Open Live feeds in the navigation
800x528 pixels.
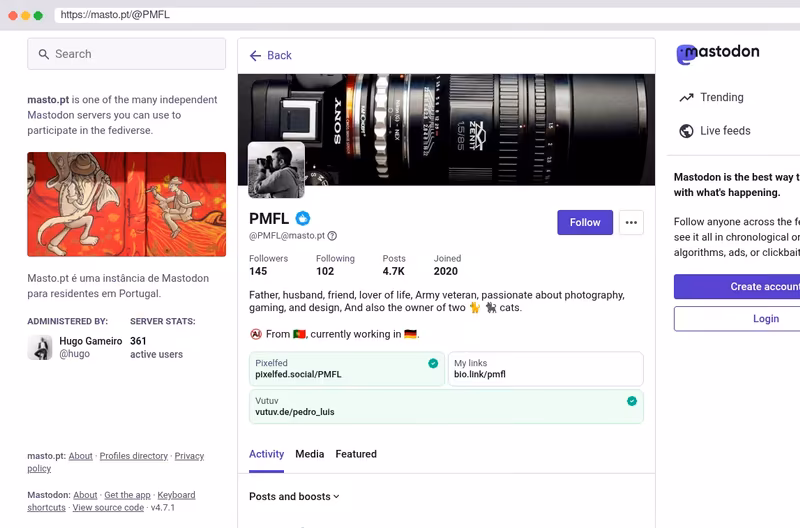click(x=715, y=131)
